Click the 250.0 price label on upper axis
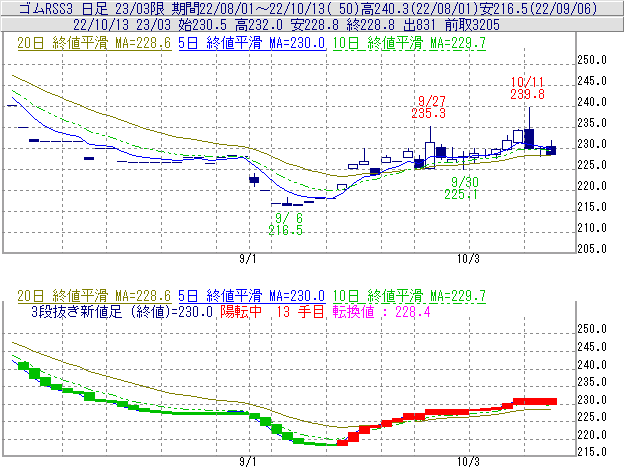Viewport: 624px width, 475px height. [592, 60]
